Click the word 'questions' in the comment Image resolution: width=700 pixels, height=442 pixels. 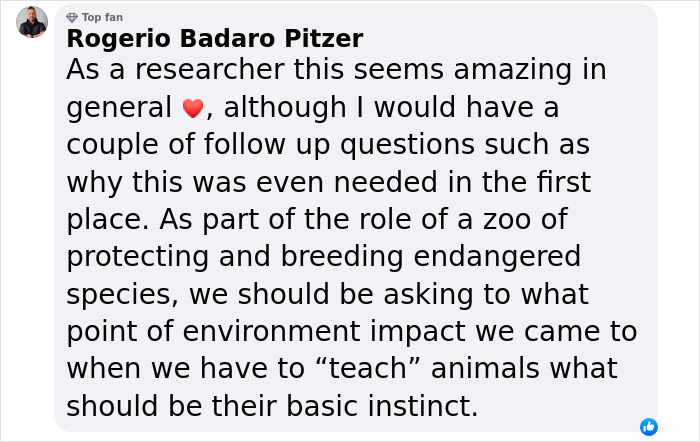pos(408,146)
